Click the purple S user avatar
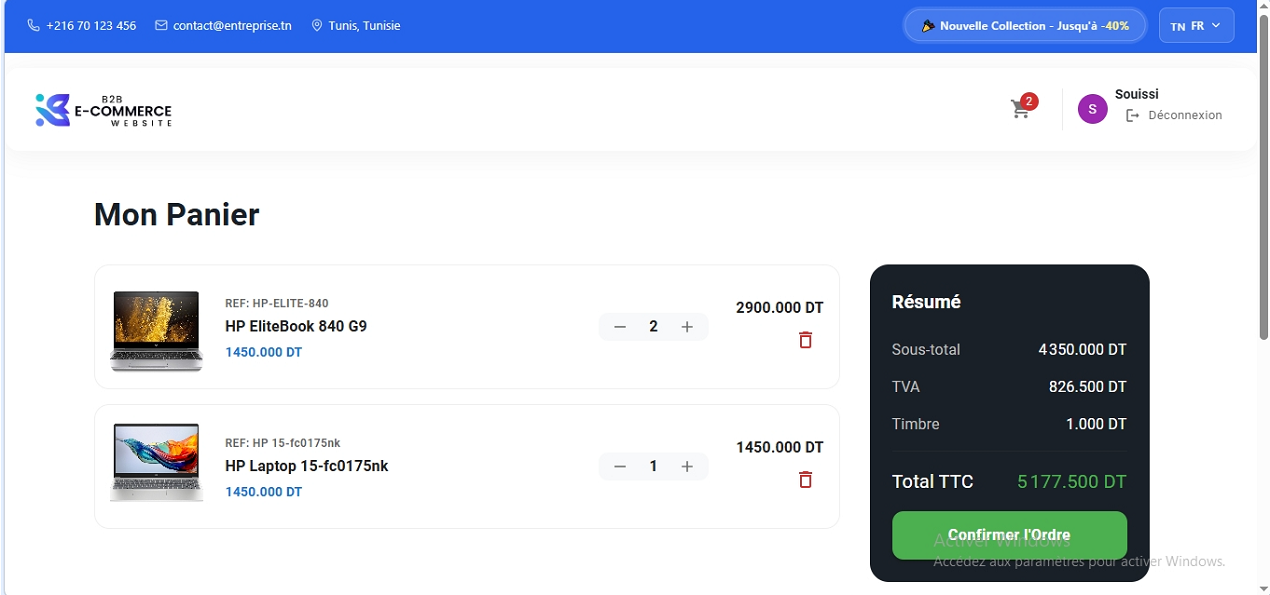1270x595 pixels. pyautogui.click(x=1092, y=109)
